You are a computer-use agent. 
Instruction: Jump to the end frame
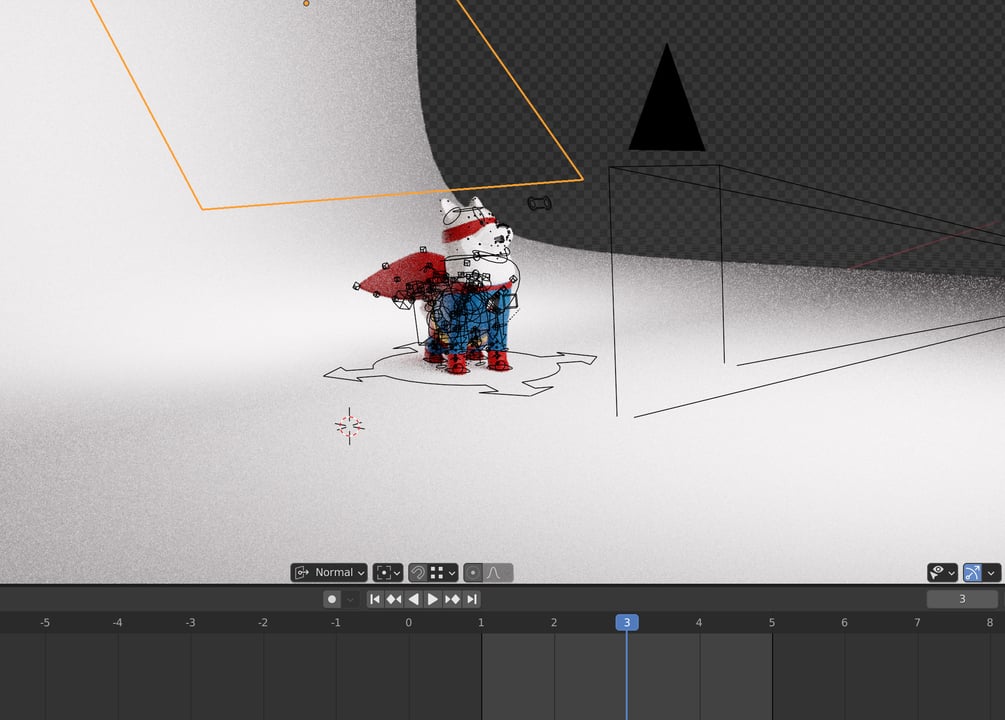[472, 599]
